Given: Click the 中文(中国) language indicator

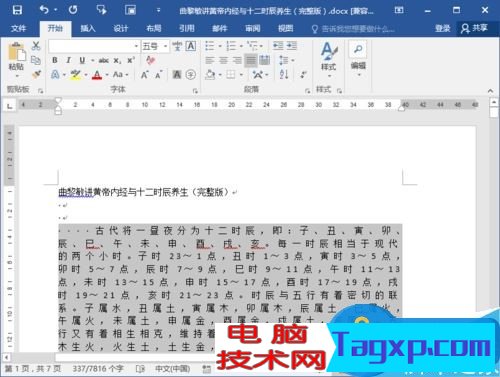Looking at the screenshot, I should (x=173, y=369).
